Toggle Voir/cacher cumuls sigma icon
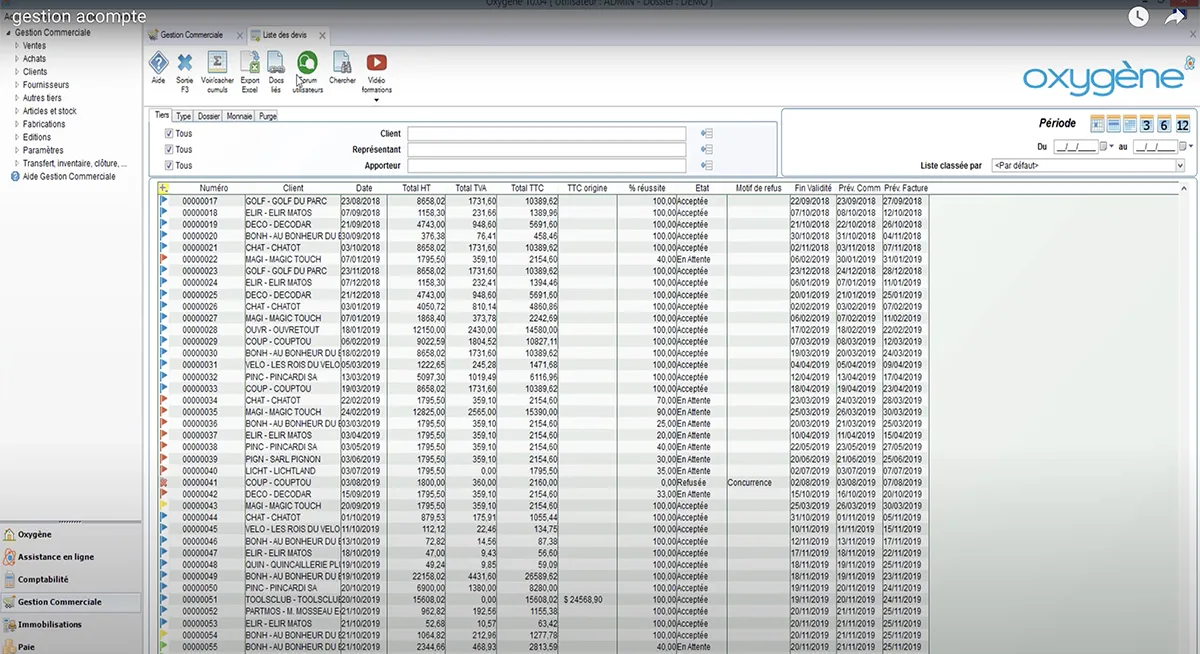Image resolution: width=1200 pixels, height=654 pixels. click(x=216, y=63)
